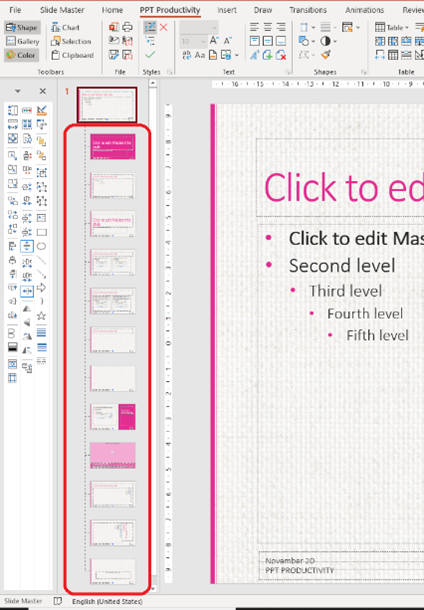Click the "Fifth level" bullet text
424x610 pixels.
coord(377,335)
